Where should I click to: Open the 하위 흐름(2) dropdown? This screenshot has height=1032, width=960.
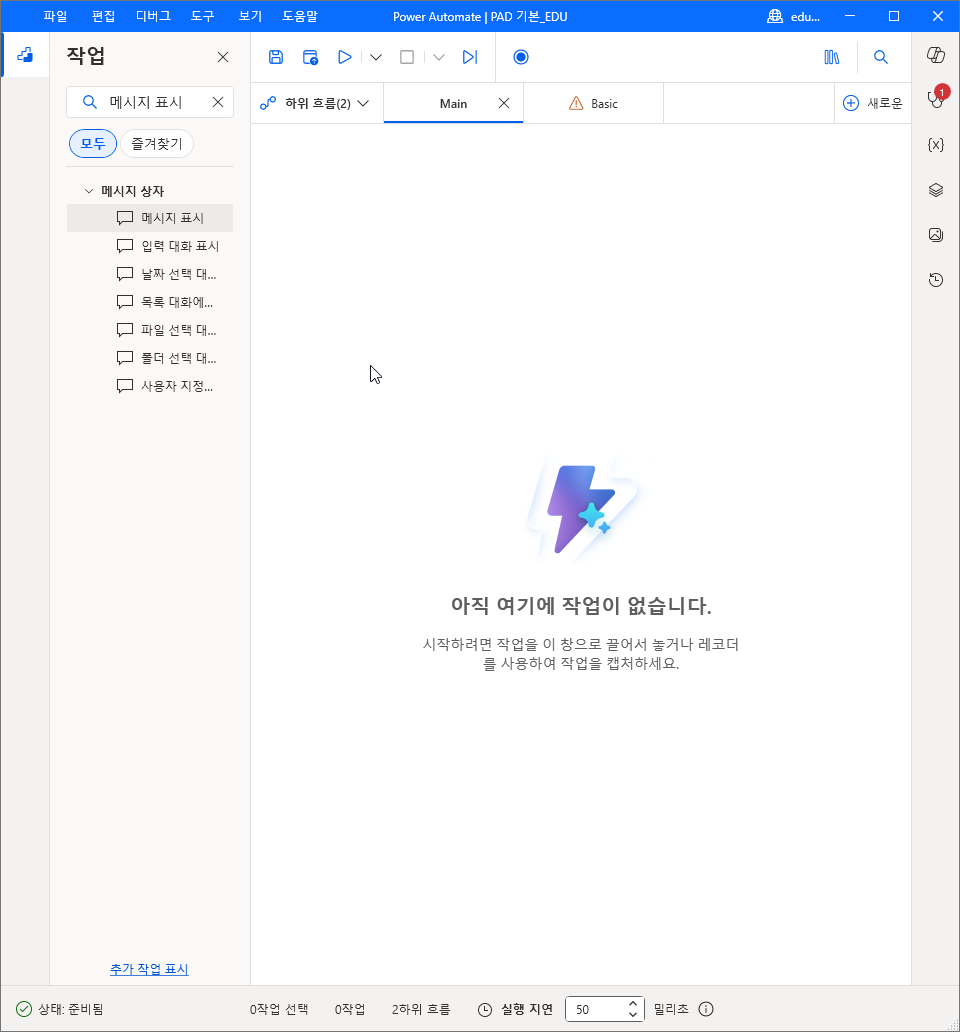click(x=316, y=103)
